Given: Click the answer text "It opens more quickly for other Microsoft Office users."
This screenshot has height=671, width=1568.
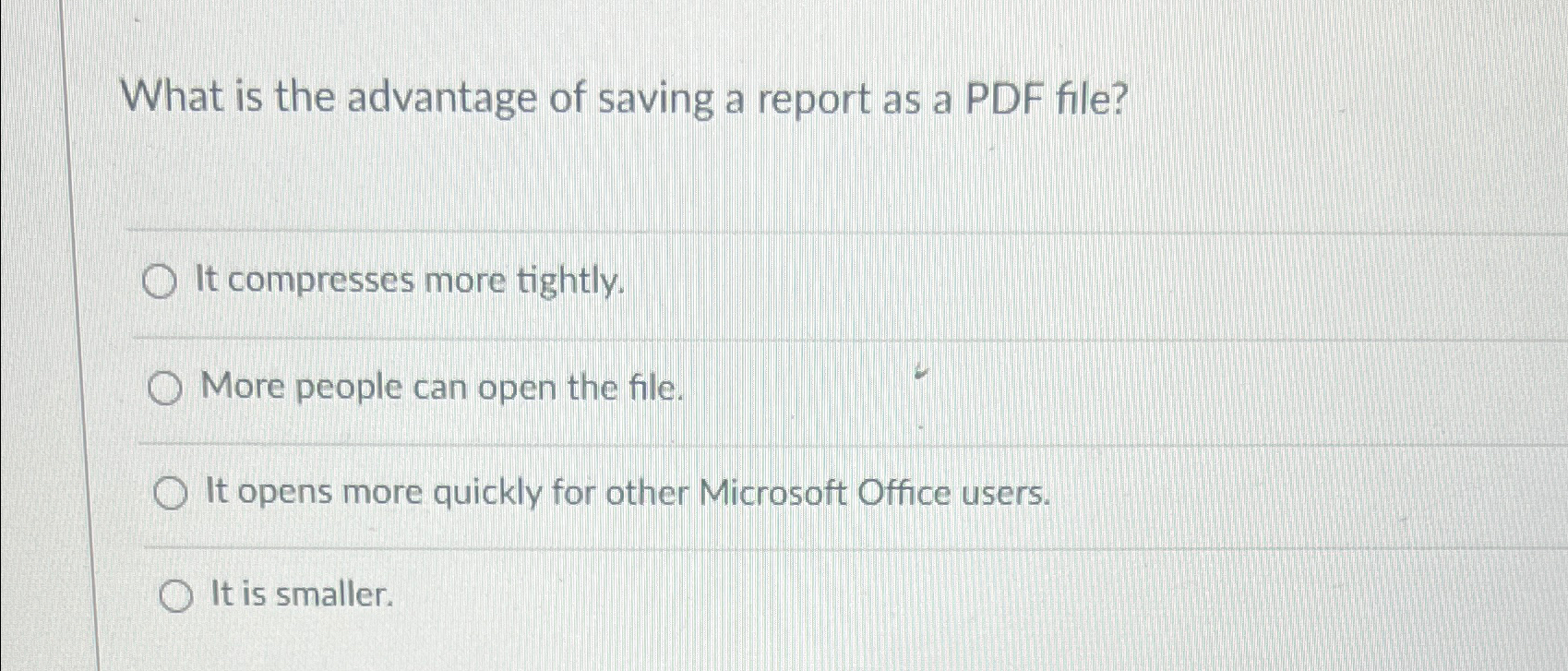Looking at the screenshot, I should pyautogui.click(x=628, y=493).
